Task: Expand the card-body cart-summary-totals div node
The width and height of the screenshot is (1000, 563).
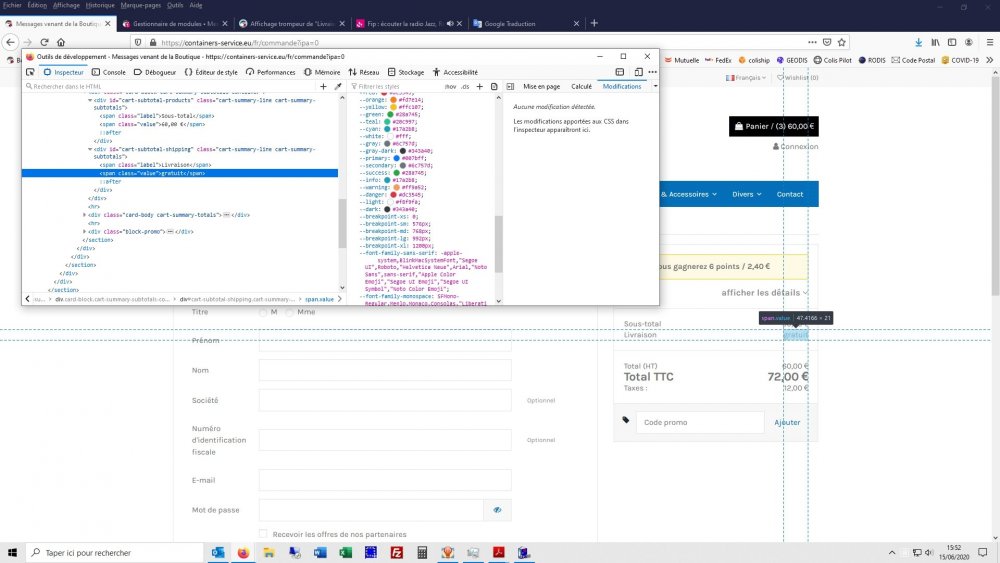Action: point(85,215)
